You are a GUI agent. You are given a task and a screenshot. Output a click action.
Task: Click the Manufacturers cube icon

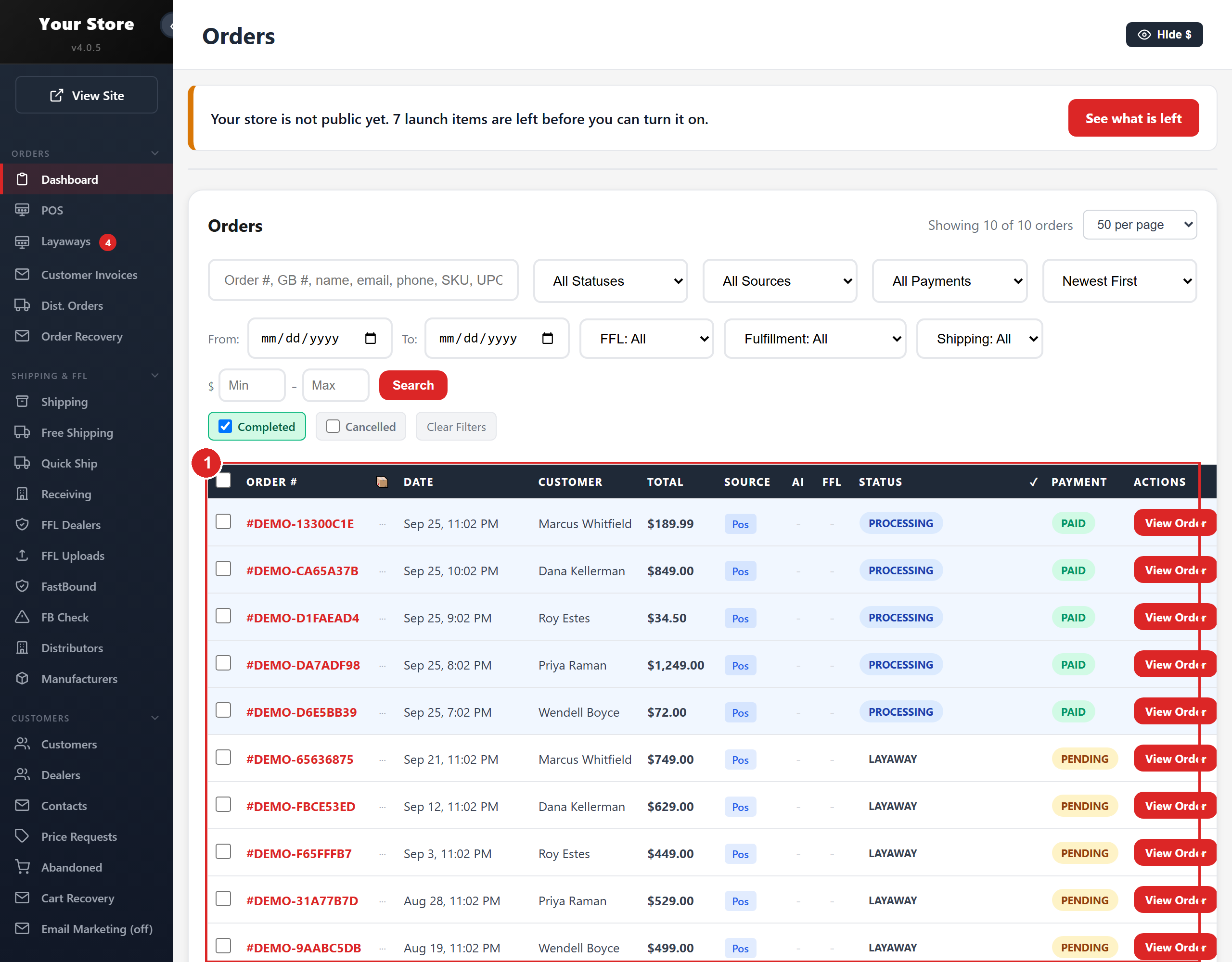click(22, 678)
